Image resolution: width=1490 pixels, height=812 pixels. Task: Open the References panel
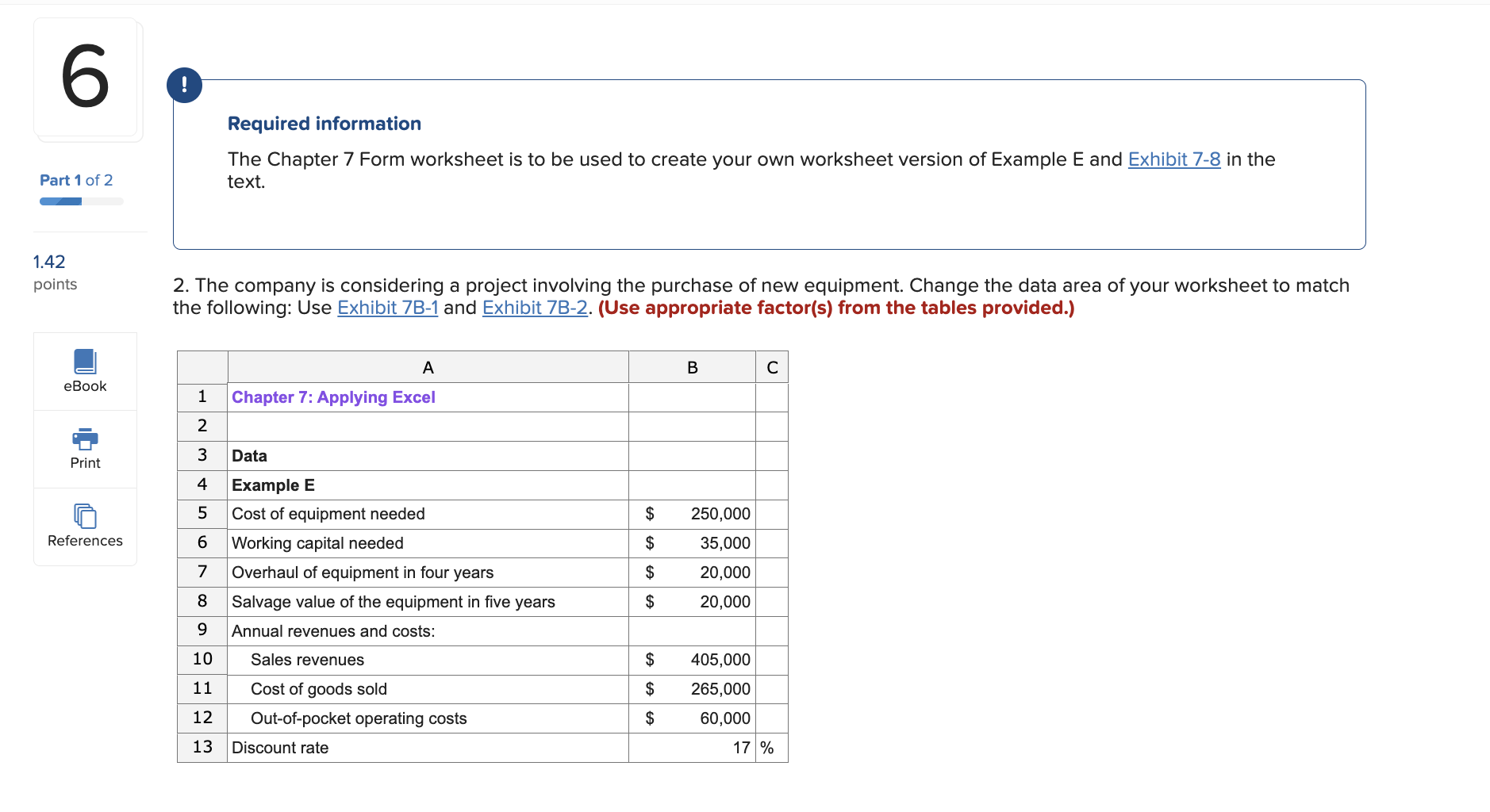point(84,525)
